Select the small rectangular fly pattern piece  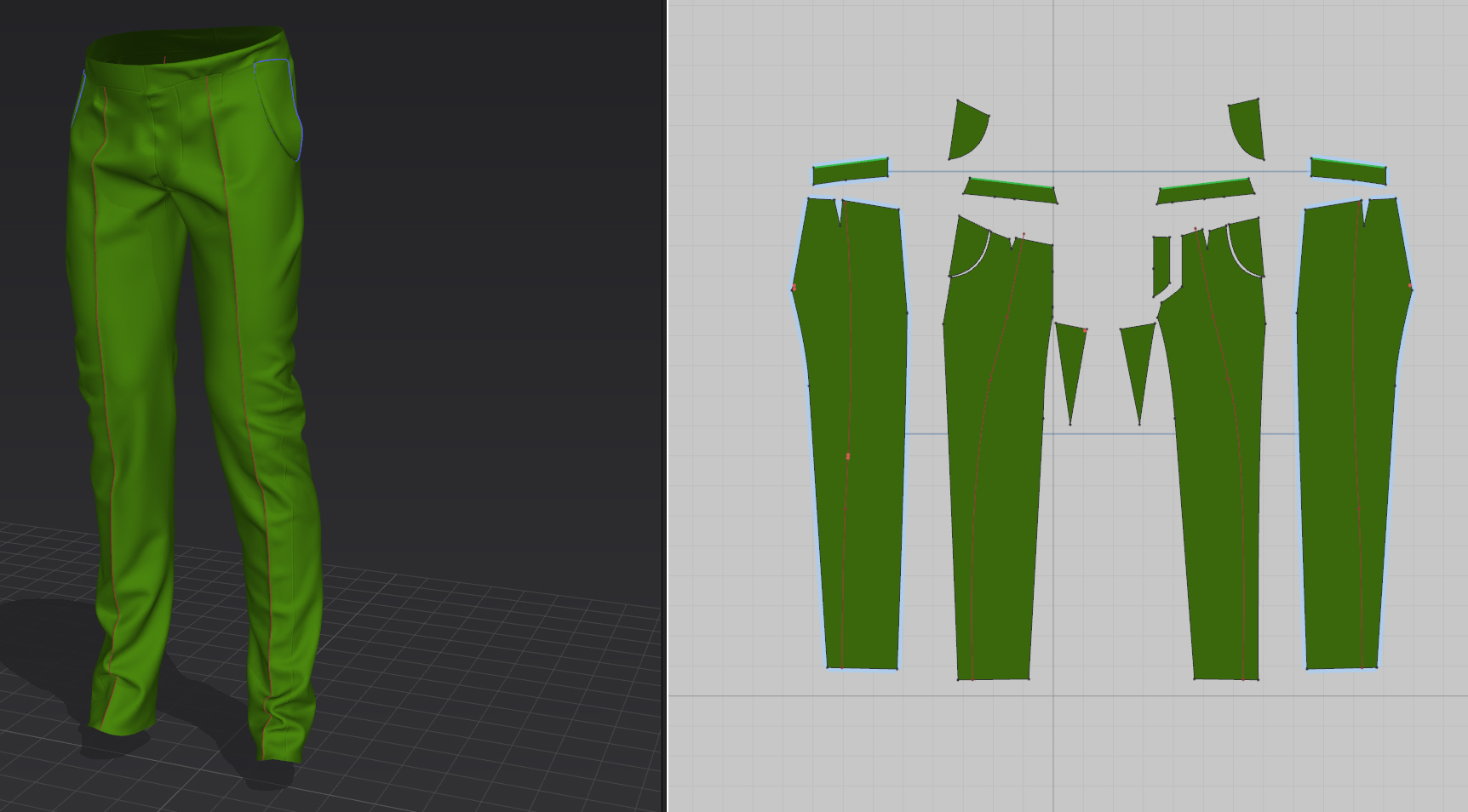pyautogui.click(x=1161, y=266)
